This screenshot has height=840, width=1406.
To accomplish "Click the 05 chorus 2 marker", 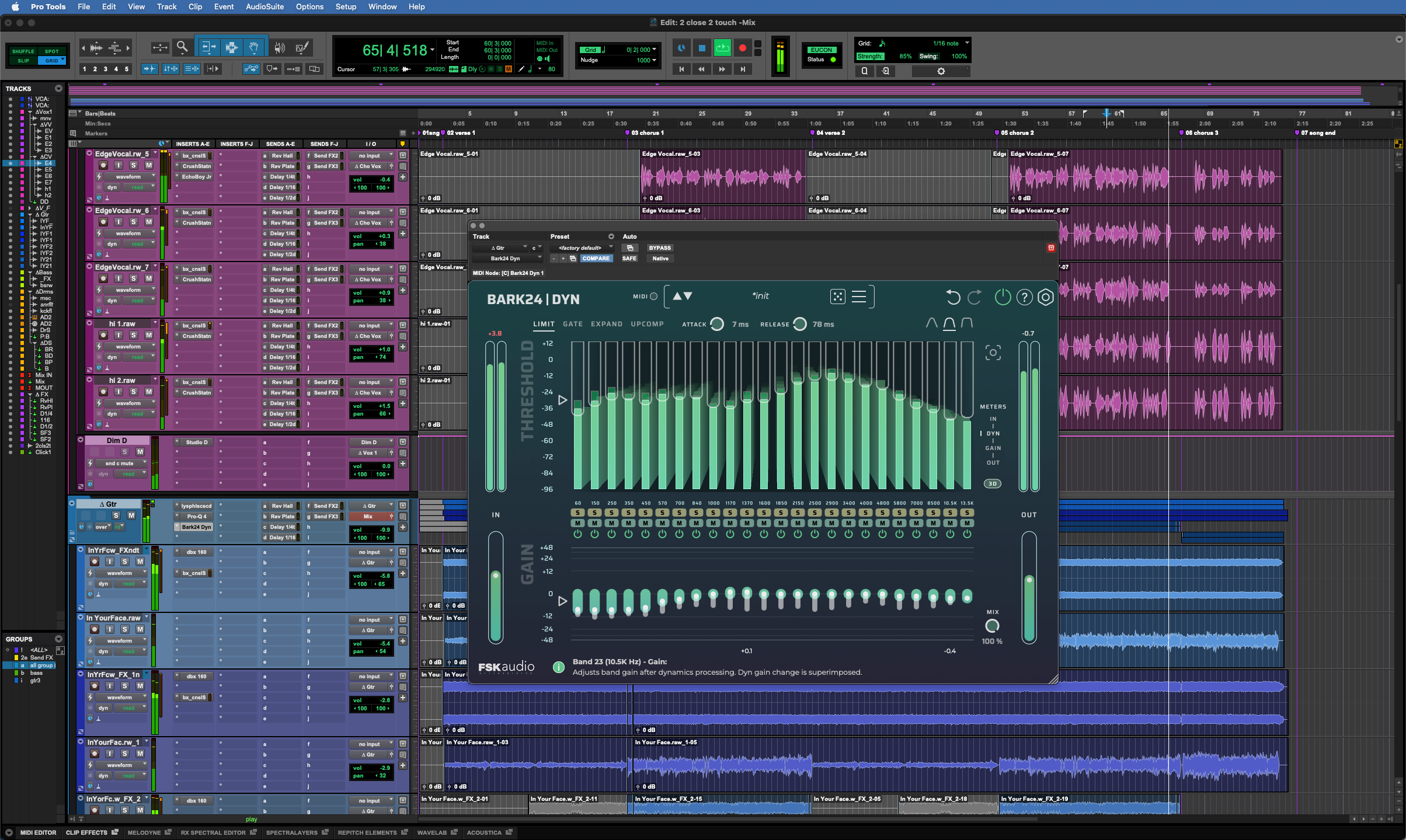I will click(x=1015, y=133).
